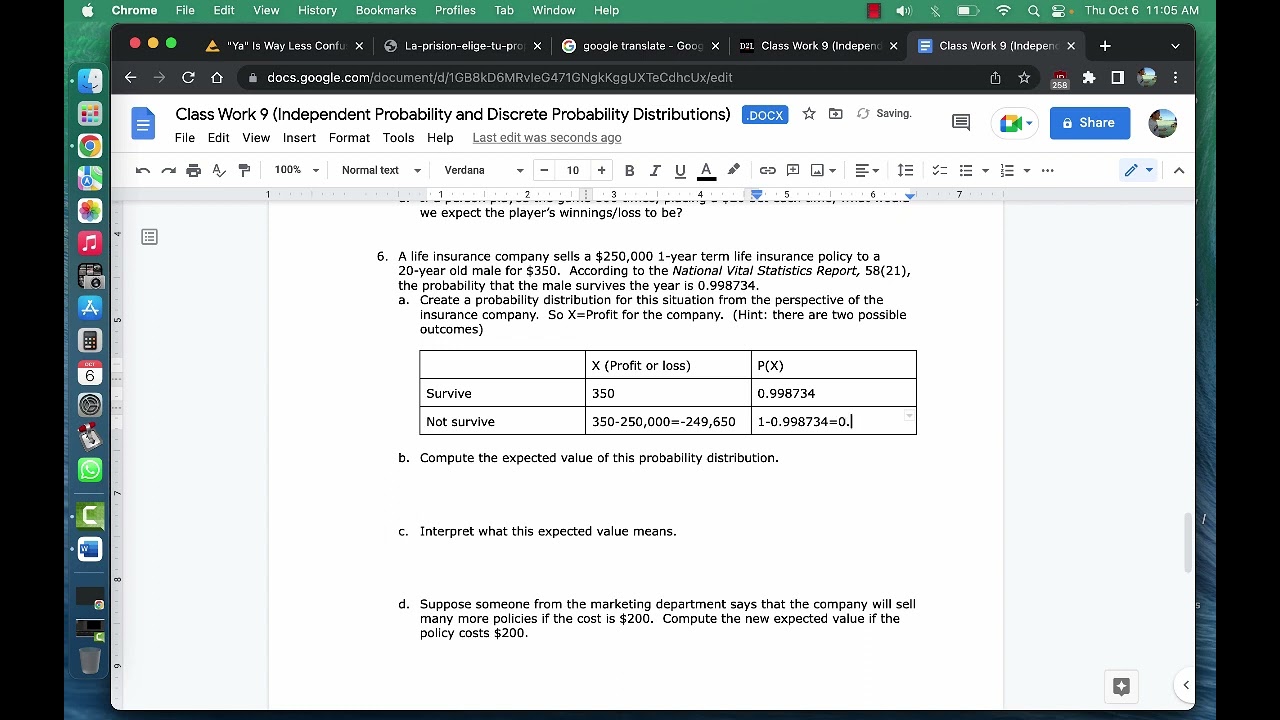Create a numbered list
Screen dimensions: 1280x720
coord(1007,170)
